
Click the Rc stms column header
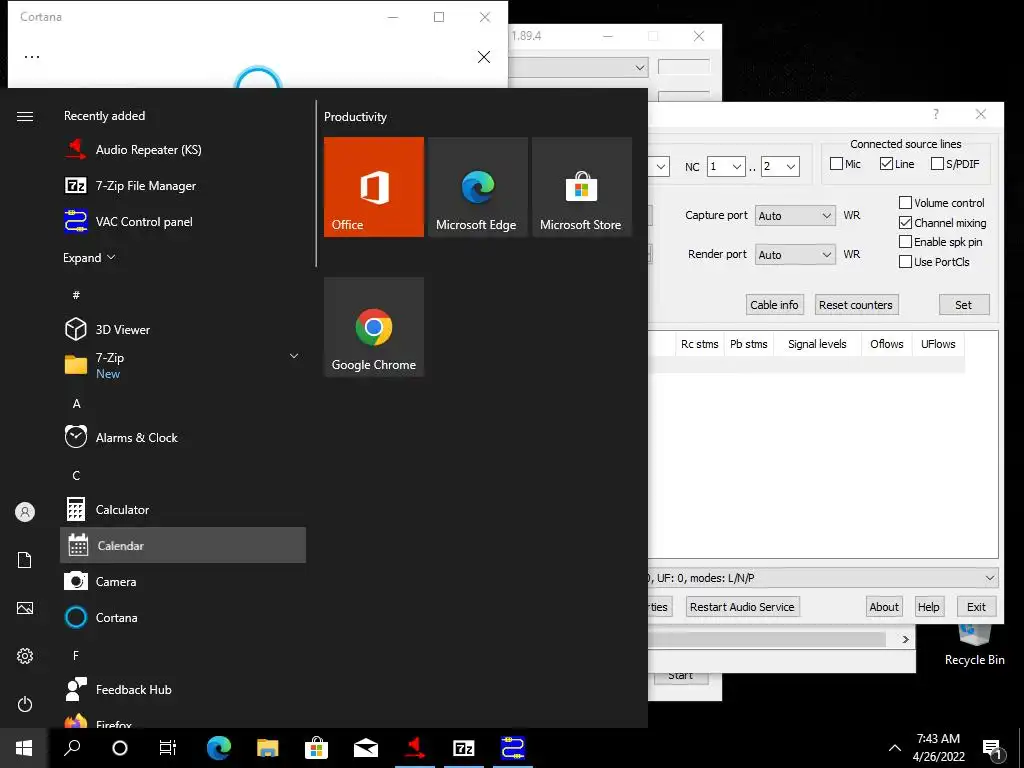click(x=699, y=344)
